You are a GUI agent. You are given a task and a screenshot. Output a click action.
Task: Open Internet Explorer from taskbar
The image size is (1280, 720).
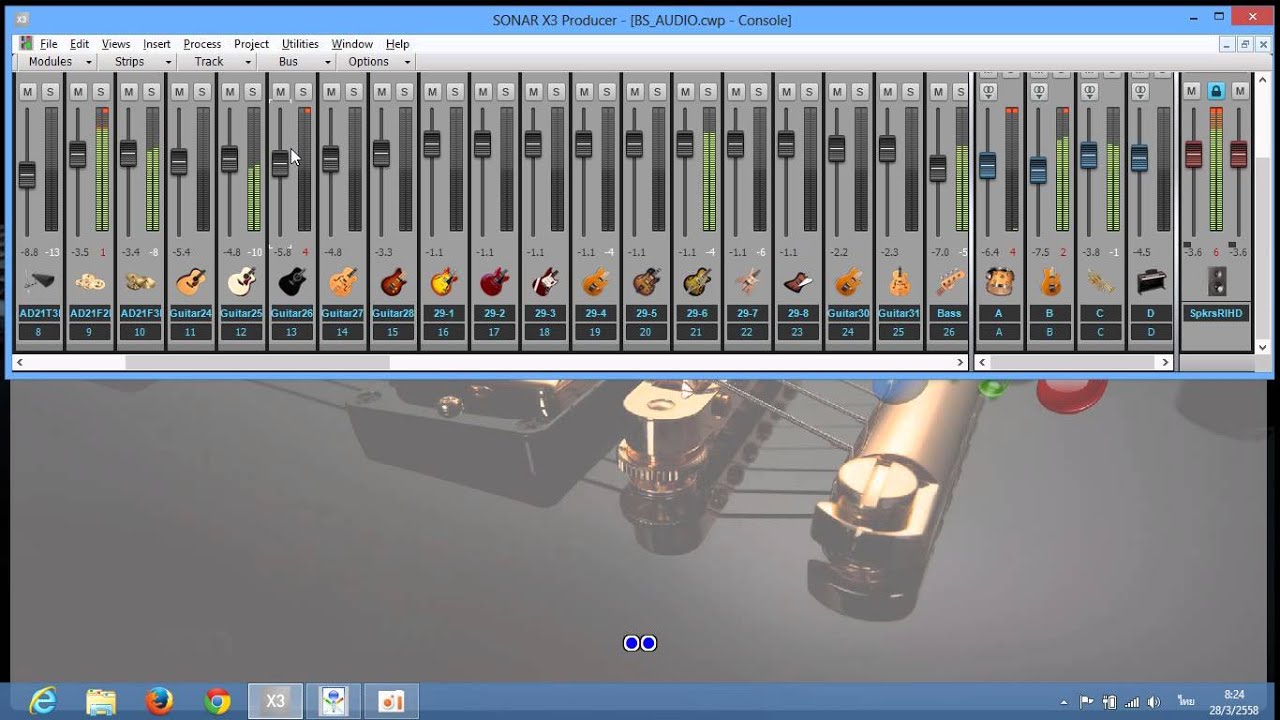tap(43, 701)
